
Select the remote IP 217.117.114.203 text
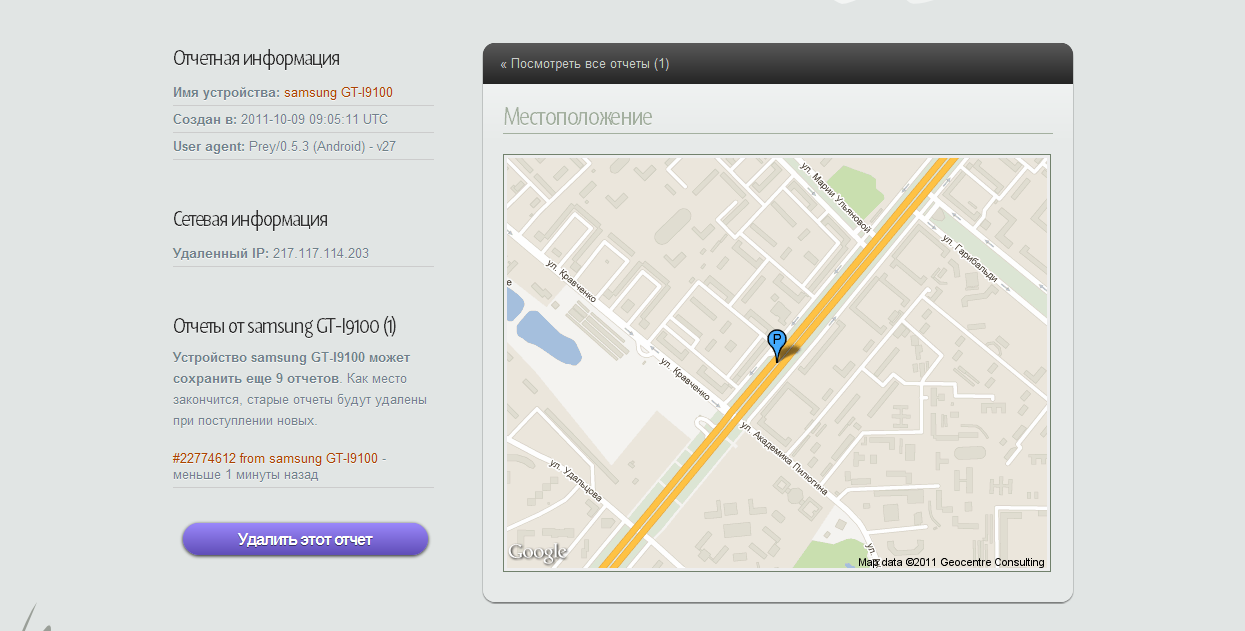pyautogui.click(x=320, y=253)
